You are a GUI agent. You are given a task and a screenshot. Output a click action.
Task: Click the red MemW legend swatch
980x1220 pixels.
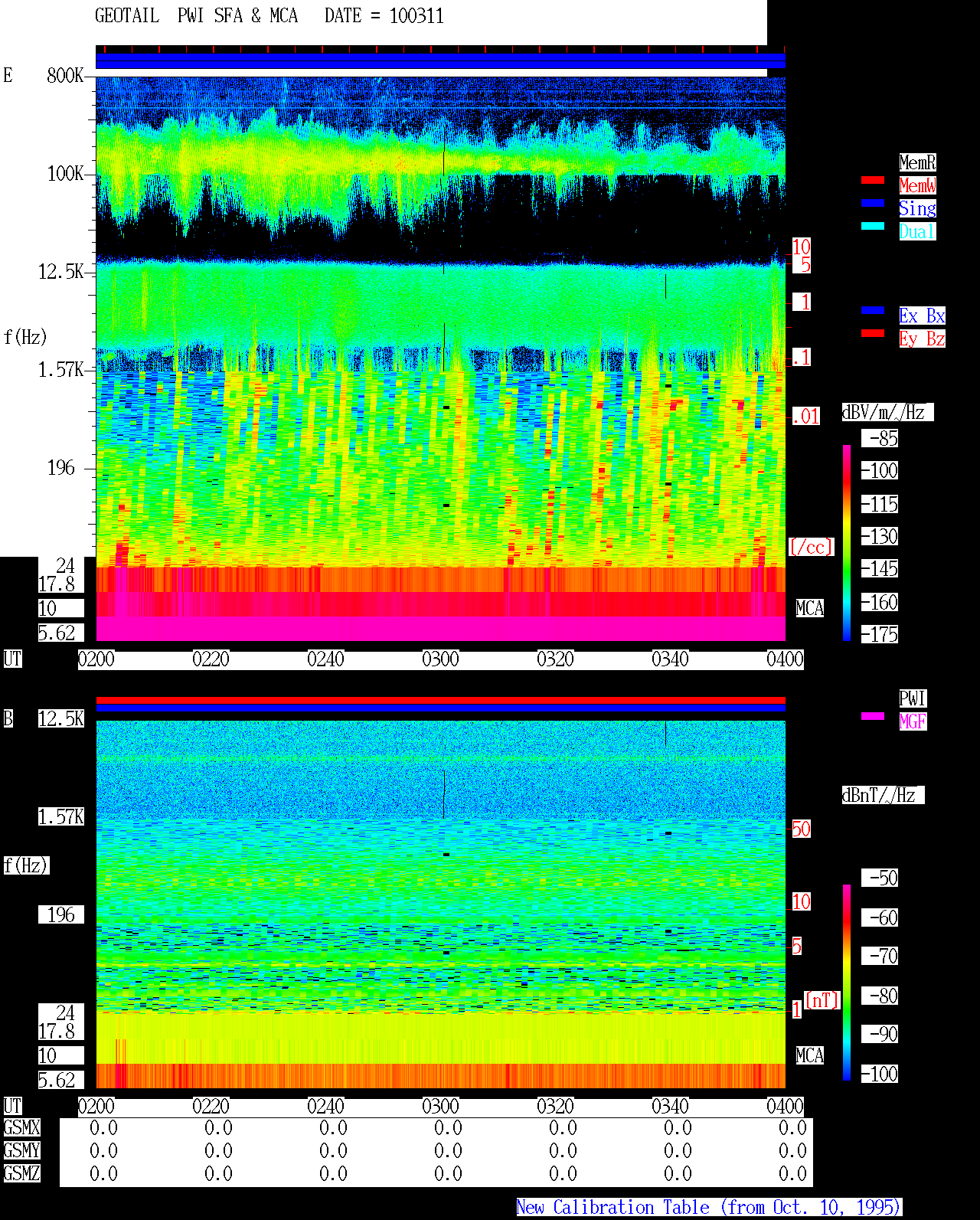(873, 180)
